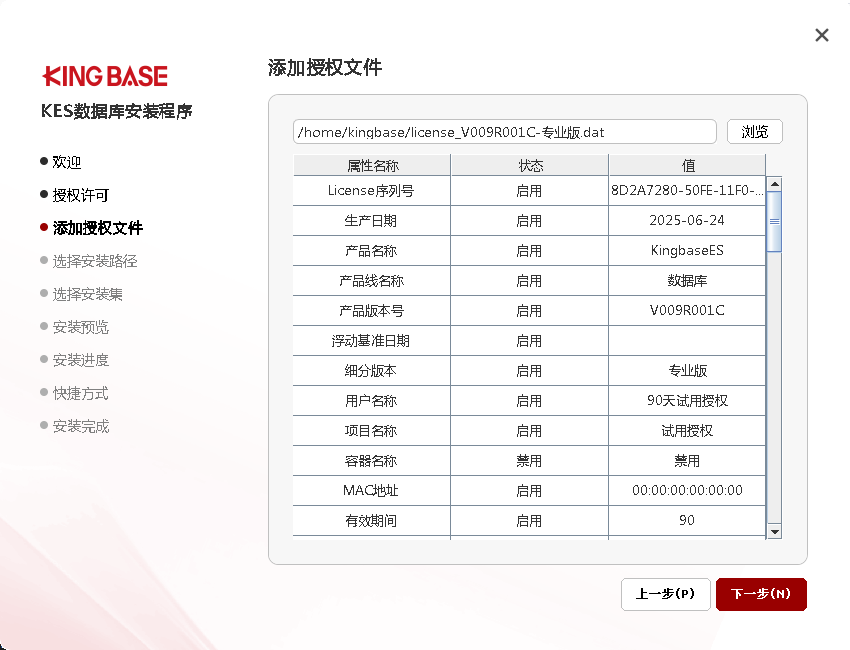This screenshot has width=850, height=650.
Task: Click the Kingbase logo
Action: 105,76
